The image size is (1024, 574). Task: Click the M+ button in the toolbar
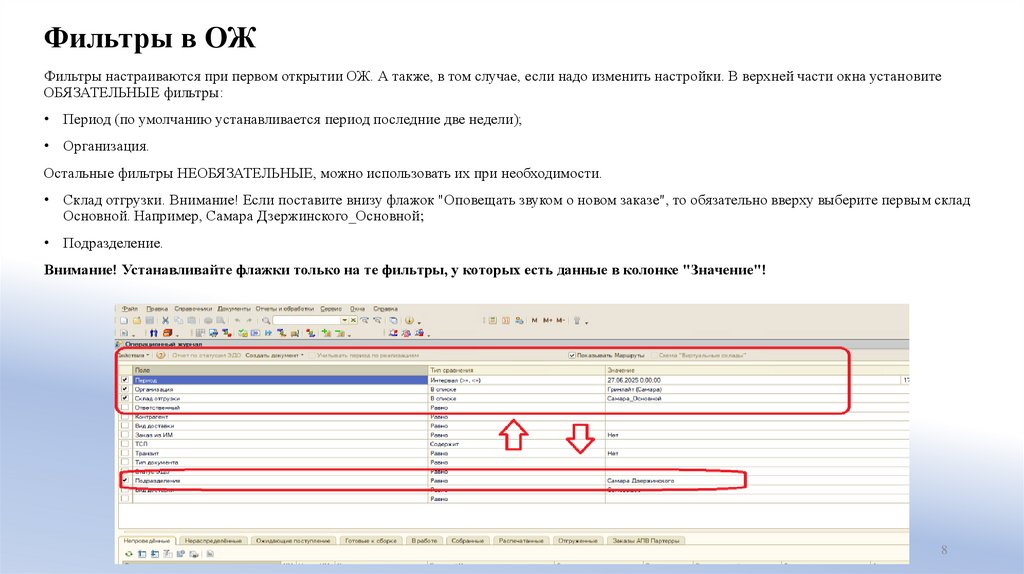click(548, 321)
